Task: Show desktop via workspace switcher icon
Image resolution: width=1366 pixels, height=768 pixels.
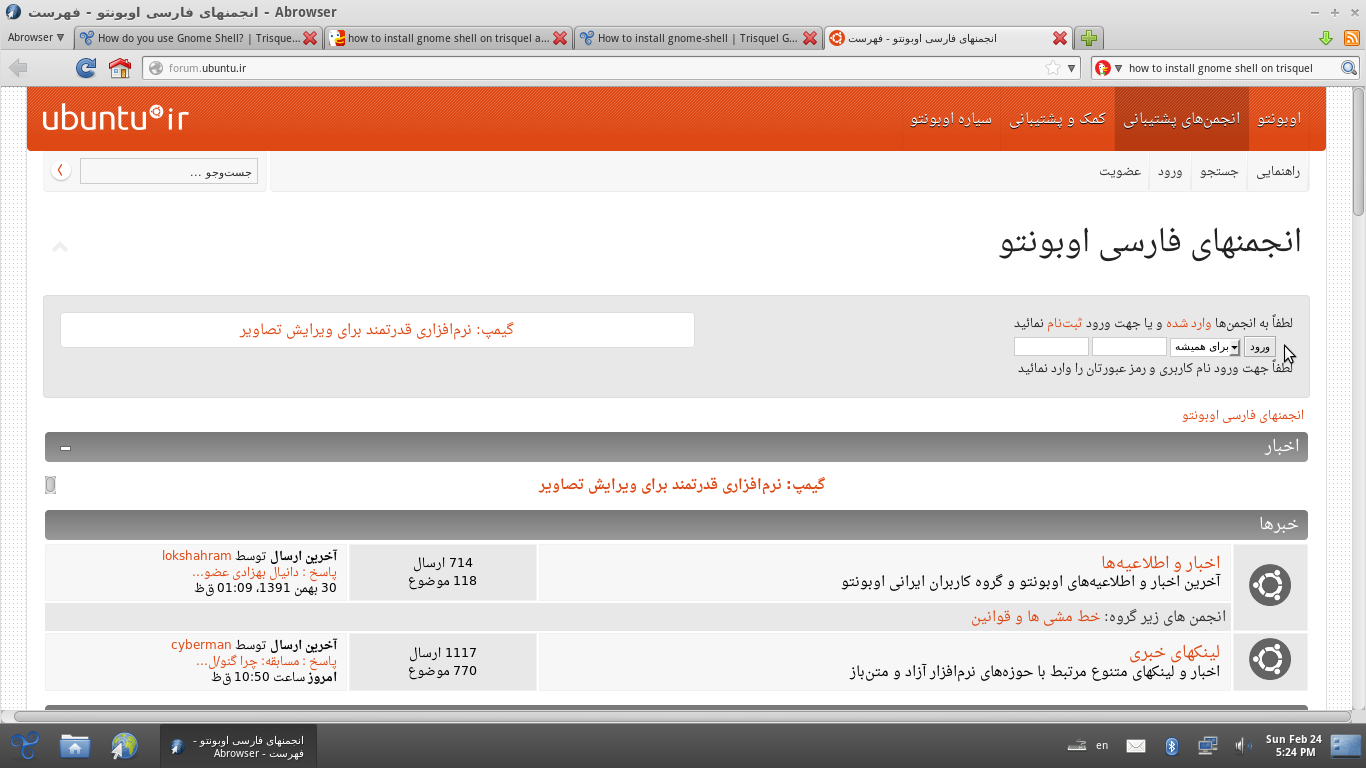Action: [1346, 745]
